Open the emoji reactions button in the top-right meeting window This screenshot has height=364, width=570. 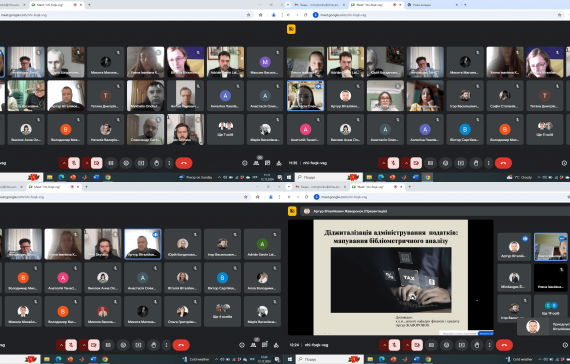pos(446,163)
